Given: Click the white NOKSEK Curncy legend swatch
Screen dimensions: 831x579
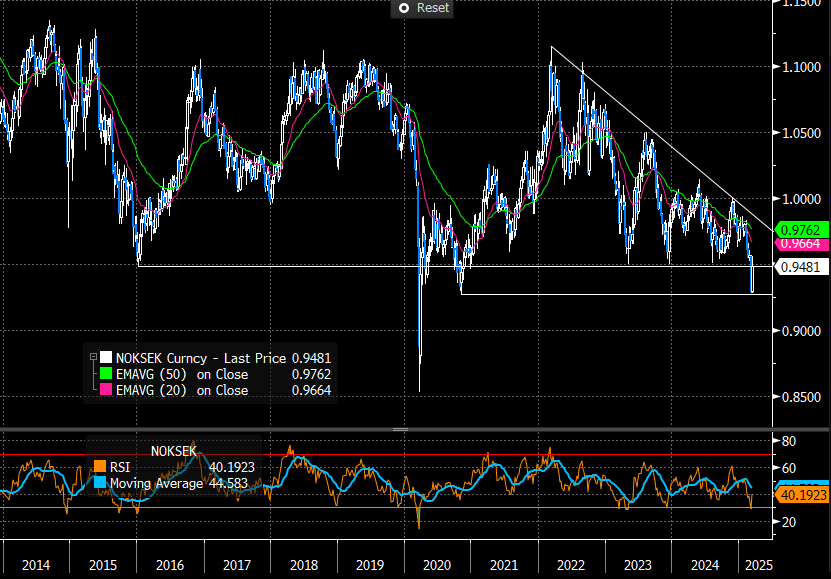Looking at the screenshot, I should pyautogui.click(x=102, y=358).
